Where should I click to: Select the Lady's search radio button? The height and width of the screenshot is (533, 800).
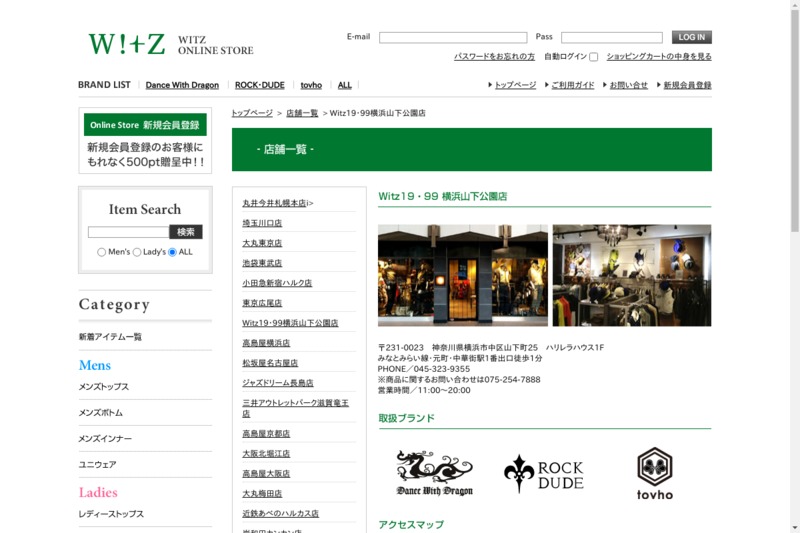click(137, 252)
